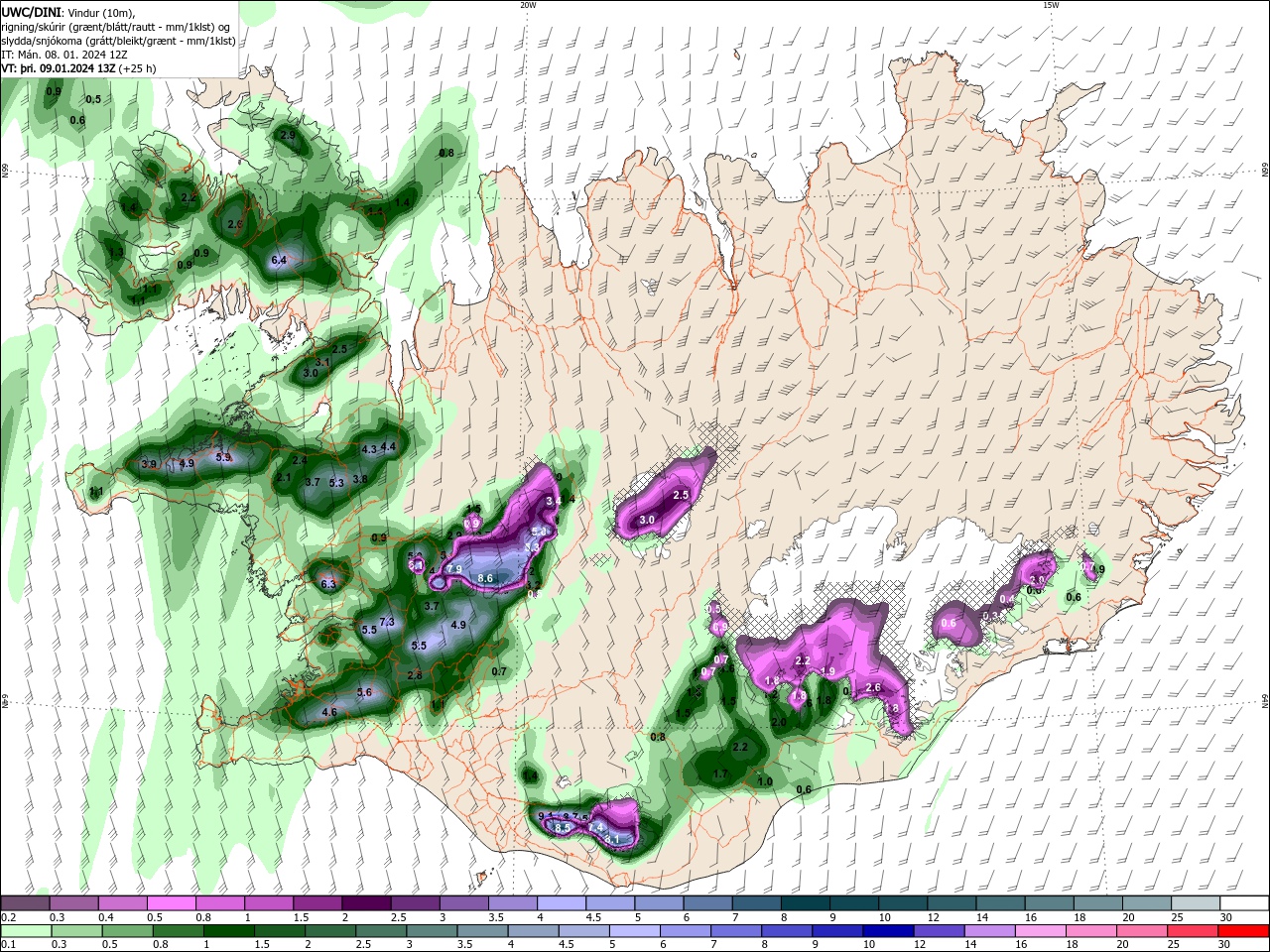1270x952 pixels.
Task: Click the '(+25 h)' forecast offset text
Action: (137, 68)
